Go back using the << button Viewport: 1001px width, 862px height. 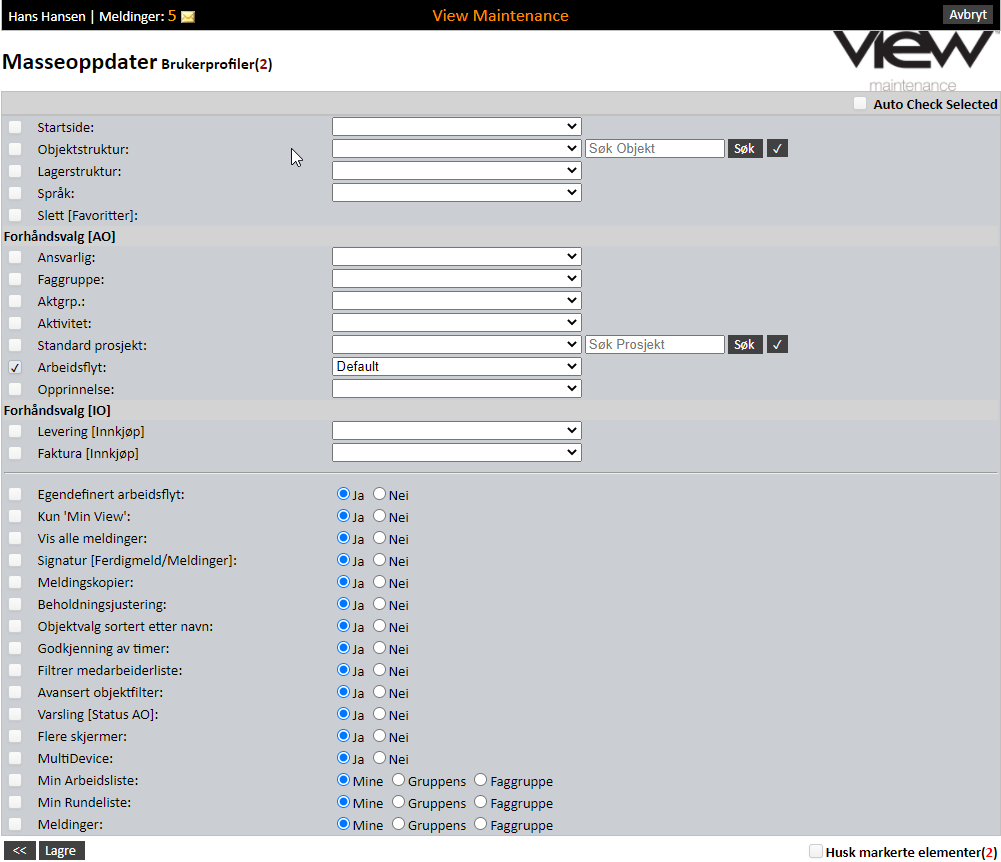click(19, 851)
